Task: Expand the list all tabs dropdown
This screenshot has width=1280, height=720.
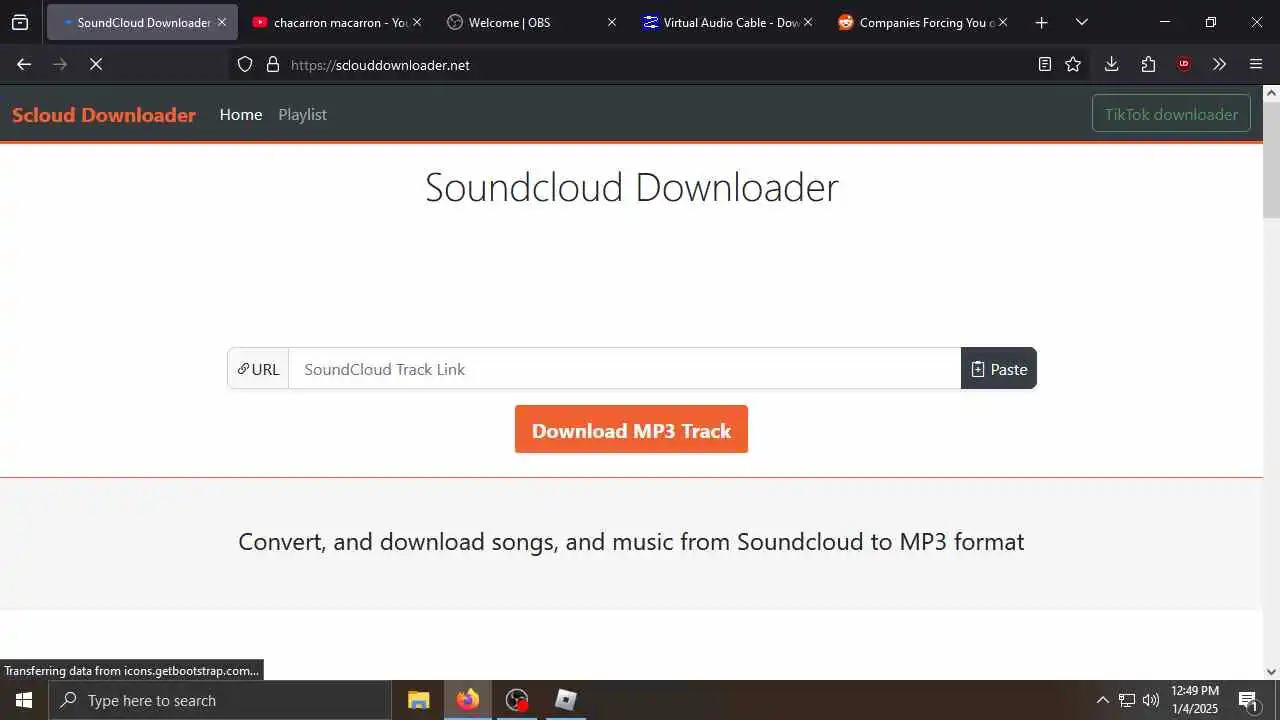Action: 1081,22
